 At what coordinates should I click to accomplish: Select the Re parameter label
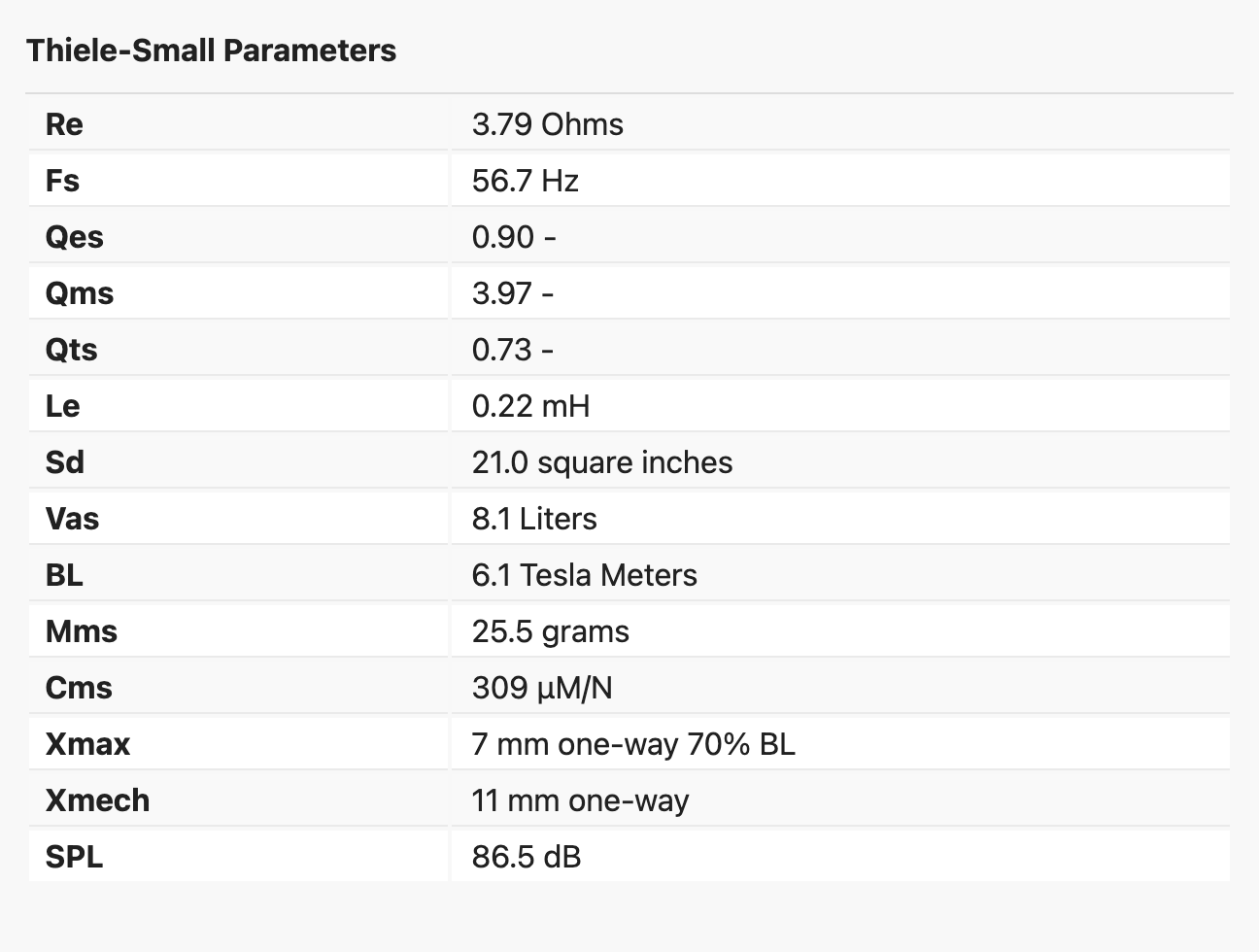(x=64, y=124)
